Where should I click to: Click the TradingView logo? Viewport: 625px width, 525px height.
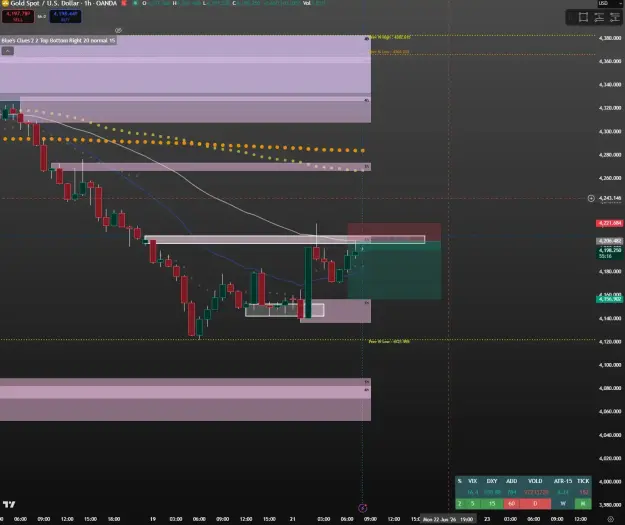tap(9, 504)
